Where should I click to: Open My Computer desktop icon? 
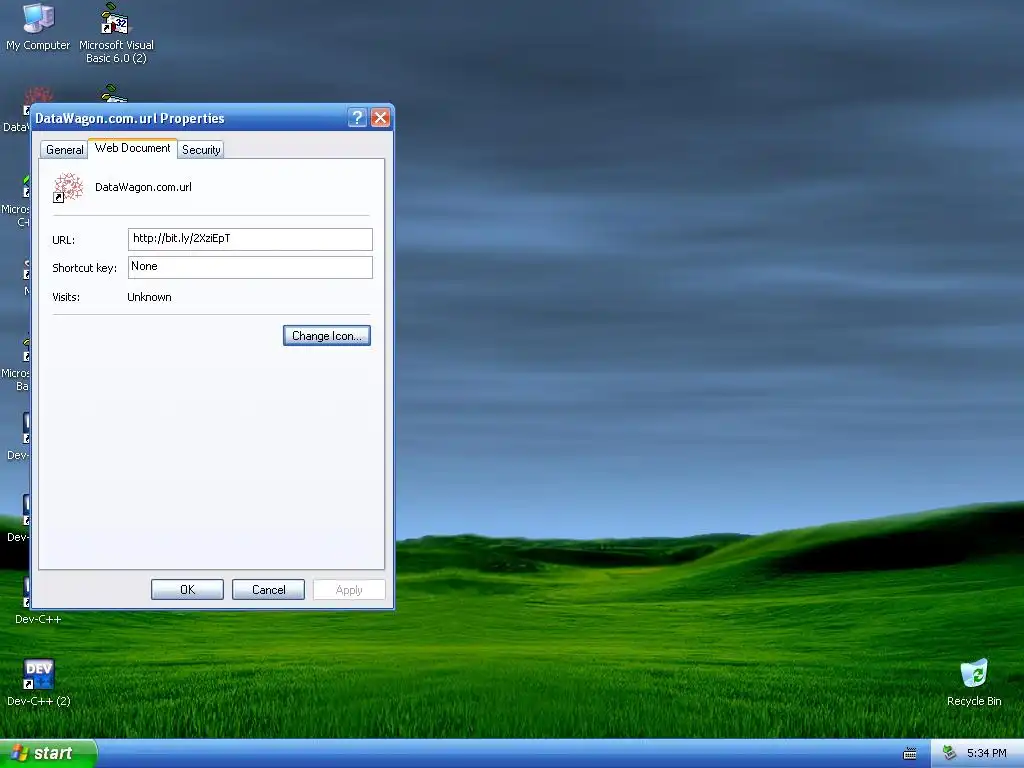click(x=38, y=26)
